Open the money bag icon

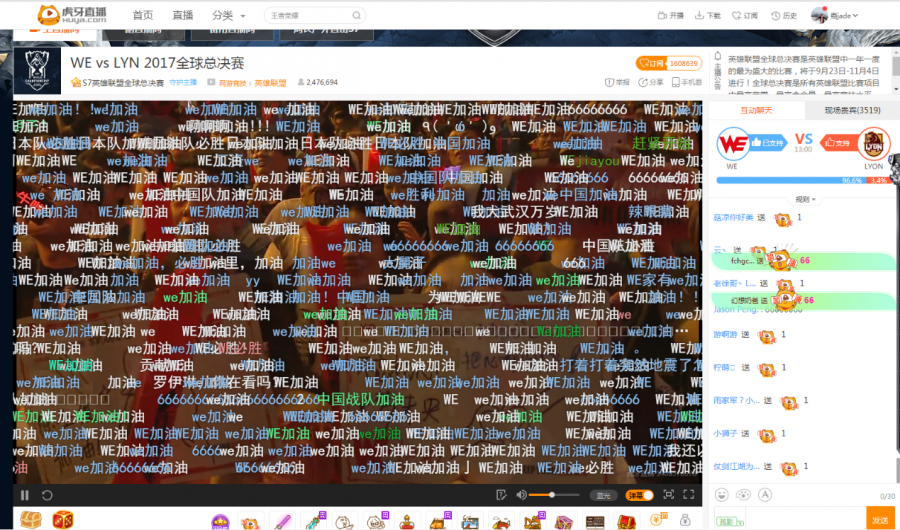coord(685,520)
